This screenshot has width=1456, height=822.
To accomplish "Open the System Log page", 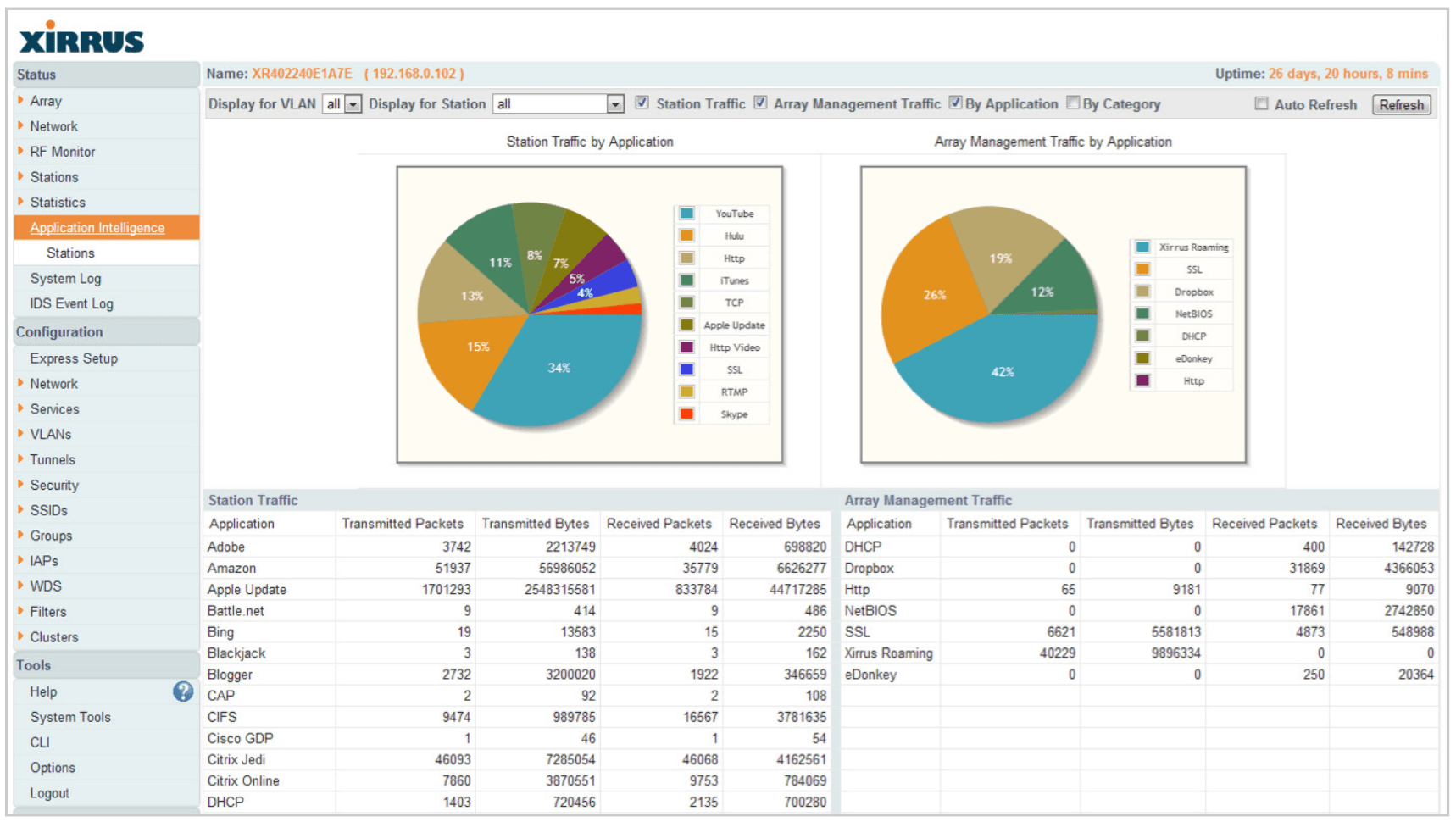I will 65,279.
